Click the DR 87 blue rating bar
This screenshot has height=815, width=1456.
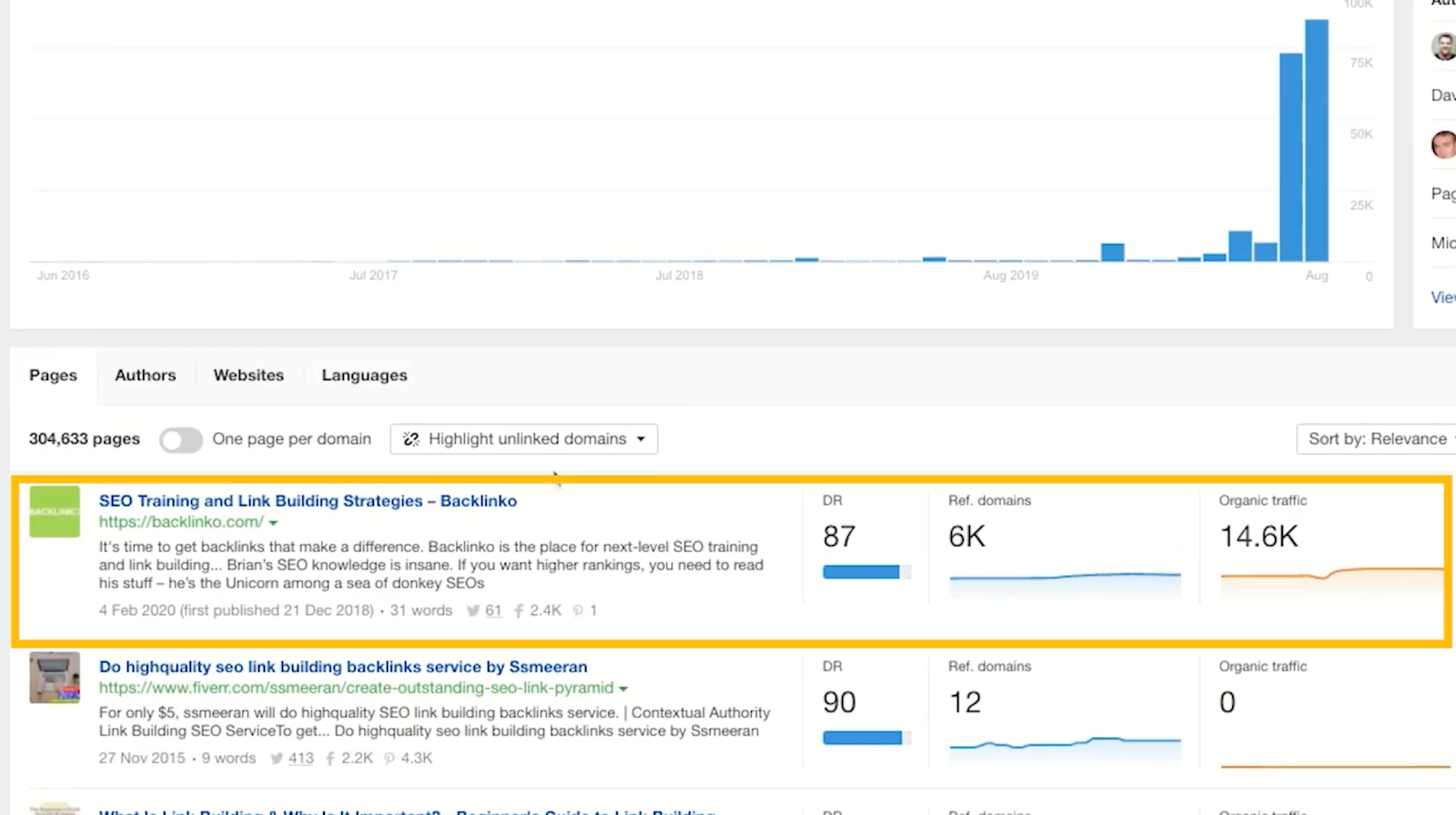[862, 572]
